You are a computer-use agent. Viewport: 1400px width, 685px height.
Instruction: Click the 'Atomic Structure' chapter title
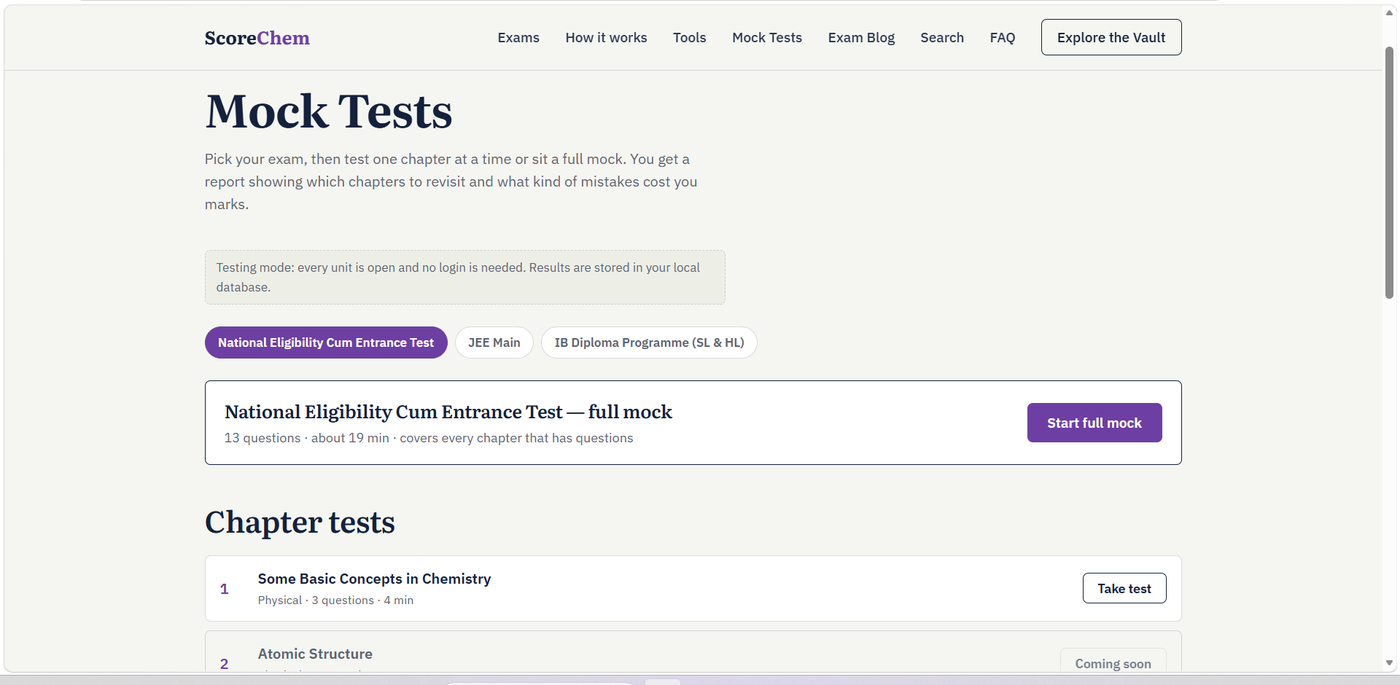point(315,654)
